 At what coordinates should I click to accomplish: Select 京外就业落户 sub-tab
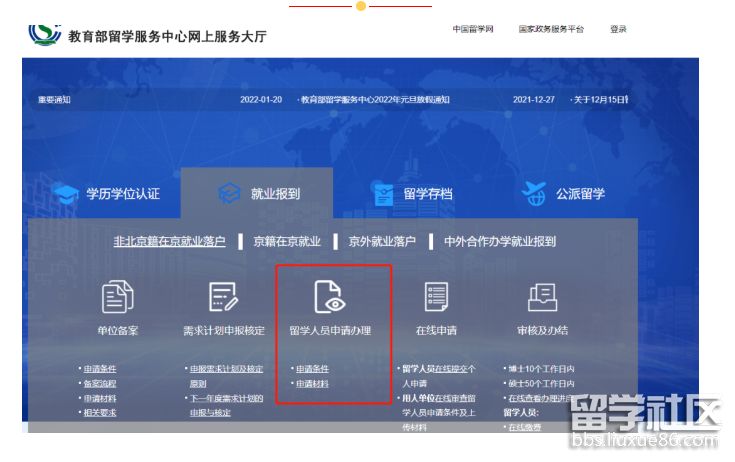[x=381, y=241]
